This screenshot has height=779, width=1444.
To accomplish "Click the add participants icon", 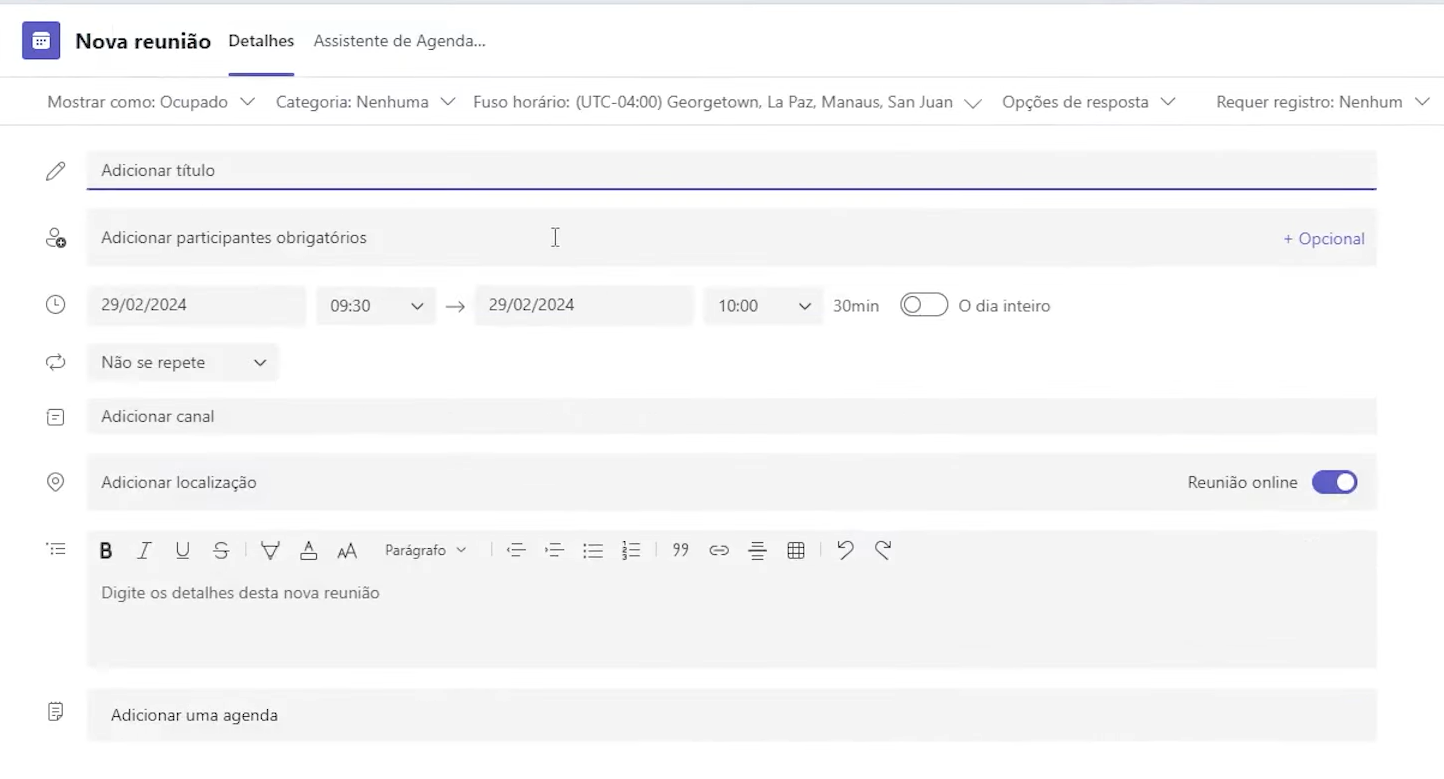I will pos(56,238).
